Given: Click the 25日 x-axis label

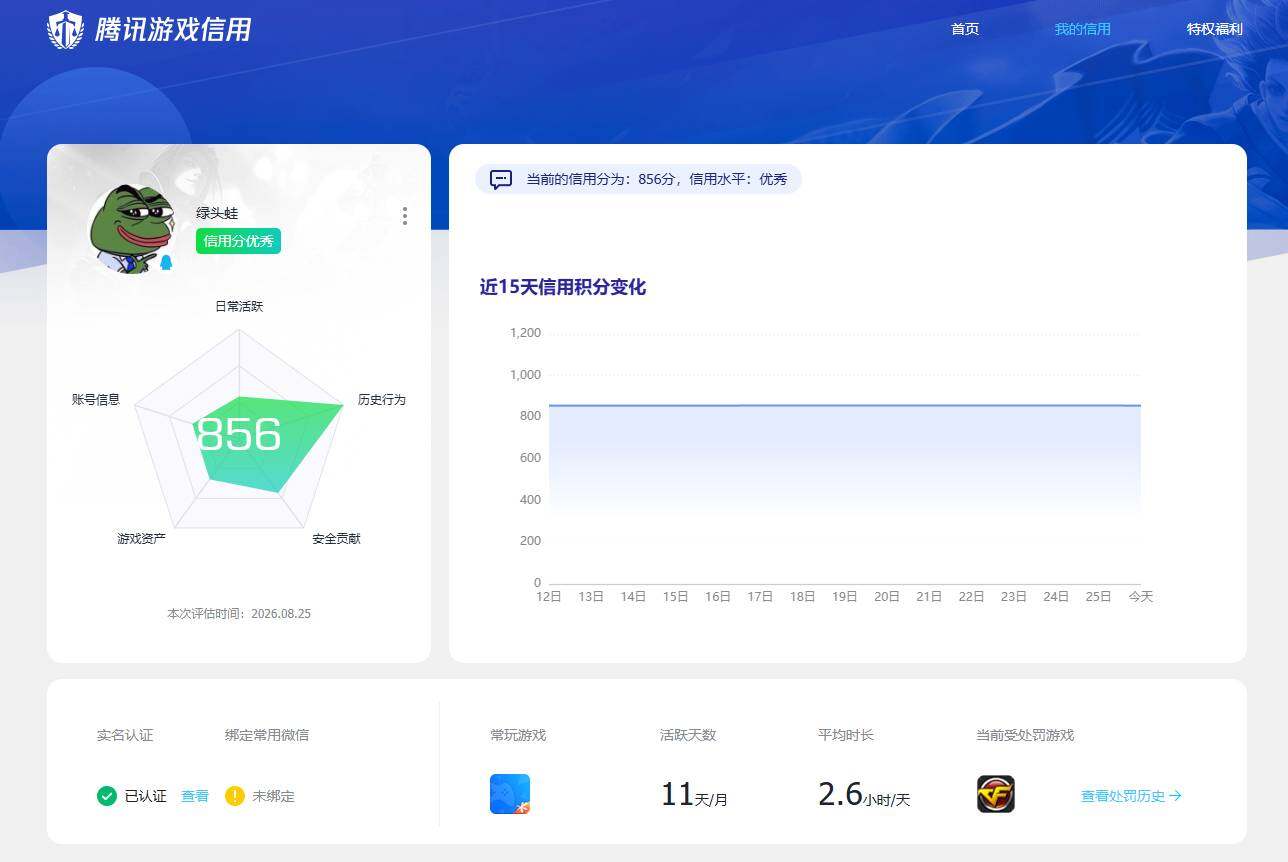Looking at the screenshot, I should (1099, 596).
